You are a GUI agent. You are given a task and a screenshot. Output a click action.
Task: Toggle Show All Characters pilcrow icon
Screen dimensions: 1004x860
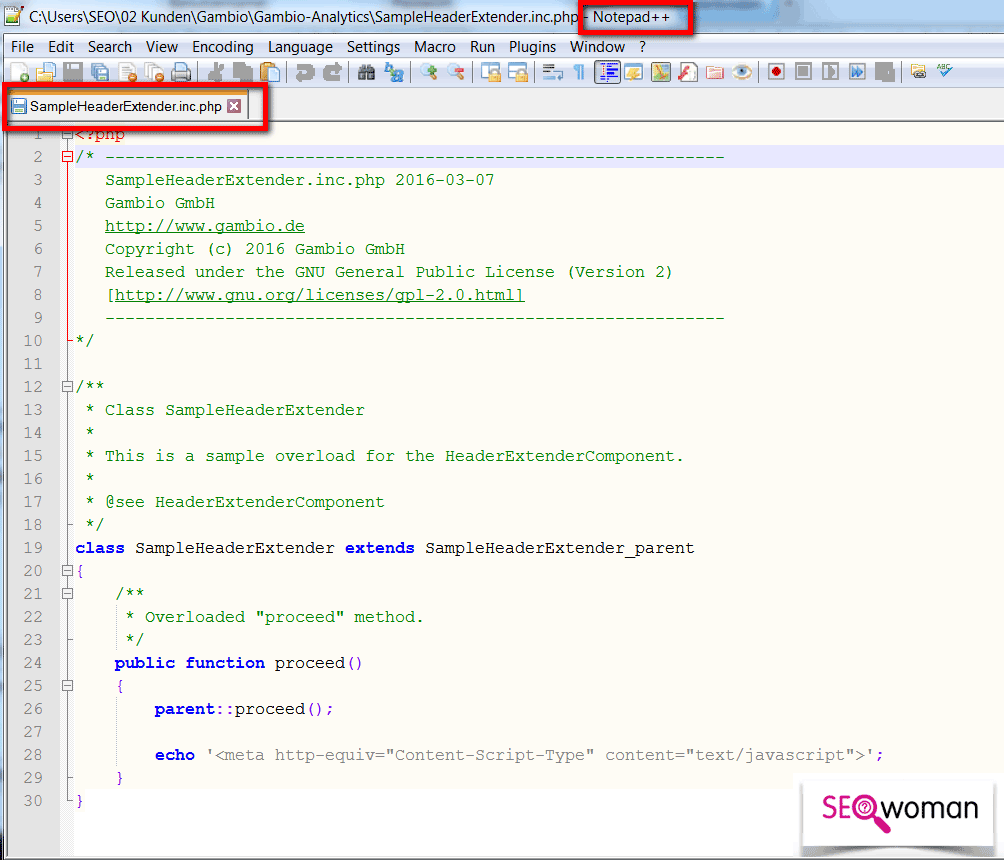point(579,72)
